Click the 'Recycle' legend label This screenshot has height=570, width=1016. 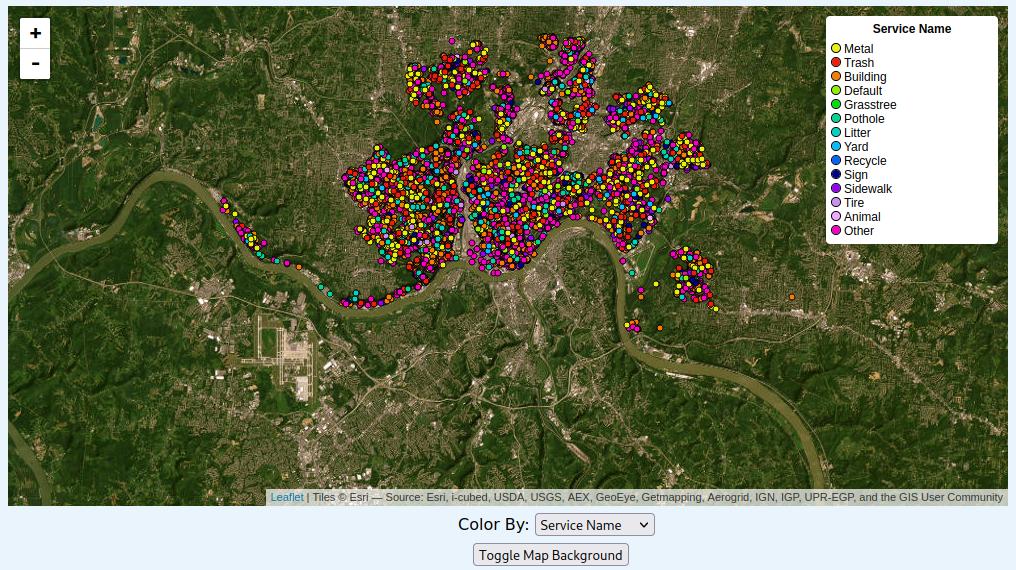tap(865, 161)
